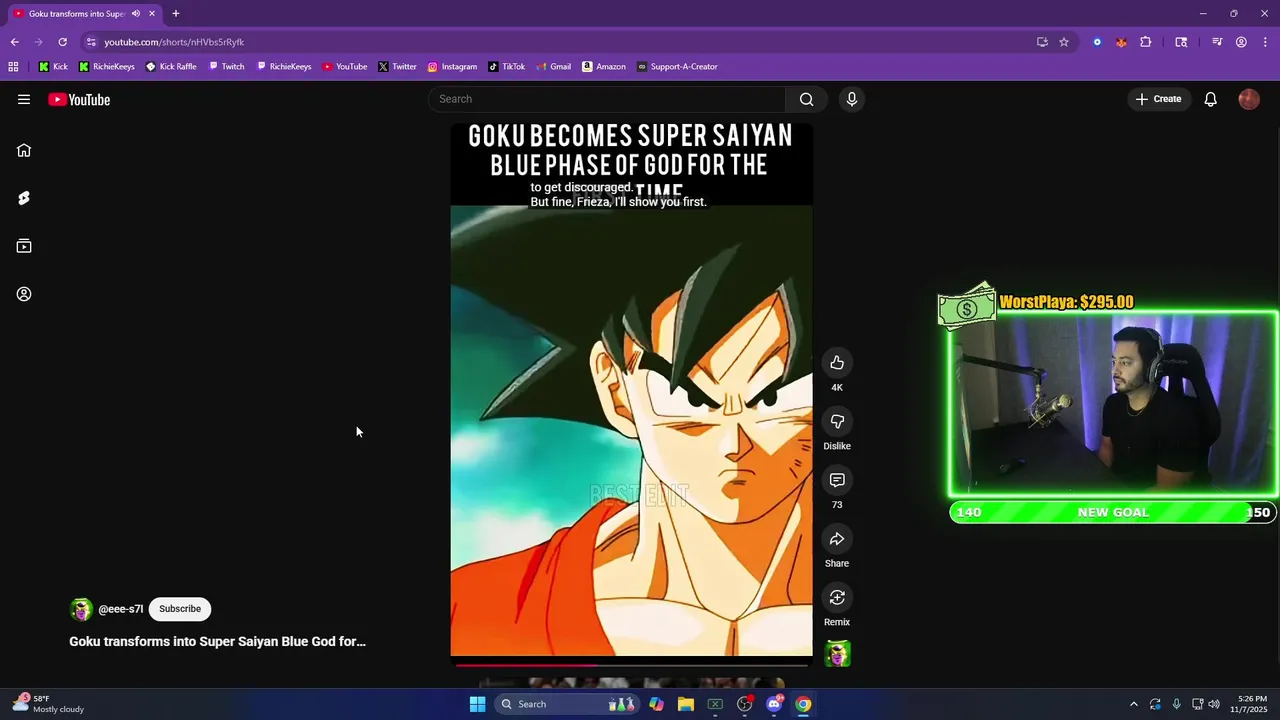The width and height of the screenshot is (1280, 720).
Task: Open the blue circle extension icon
Action: tap(1097, 42)
